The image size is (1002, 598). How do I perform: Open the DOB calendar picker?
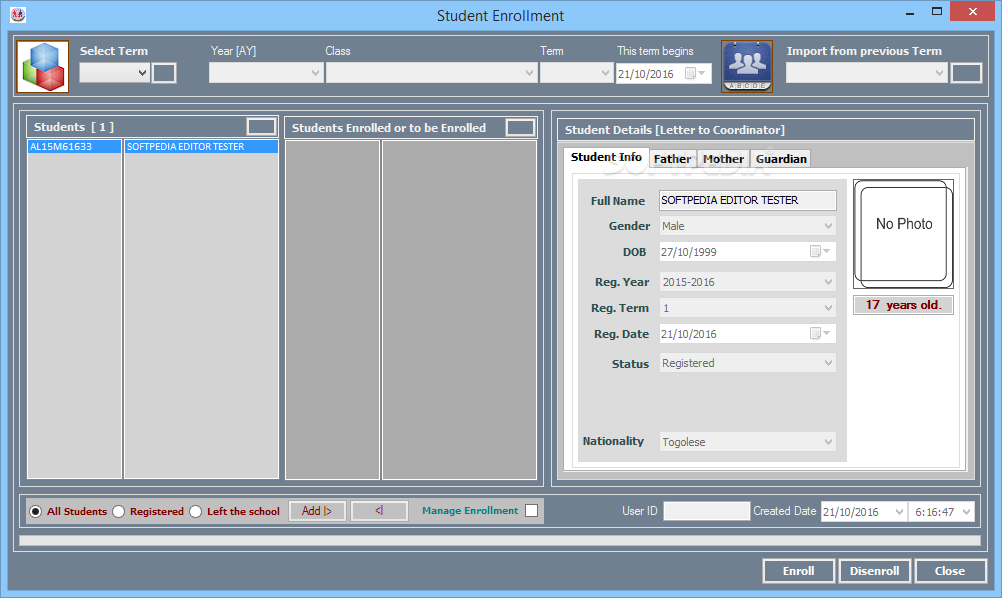click(x=821, y=251)
